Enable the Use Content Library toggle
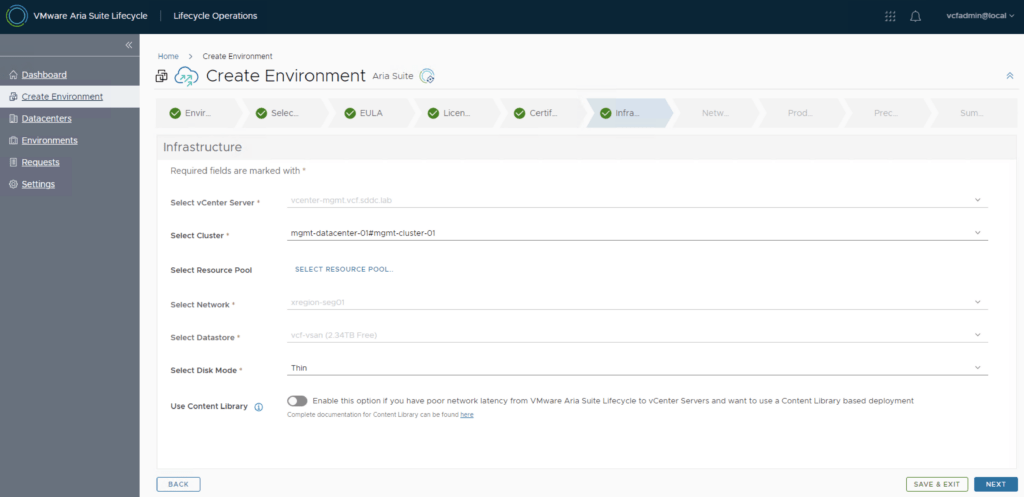Screen dimensions: 1024x497 [297, 401]
